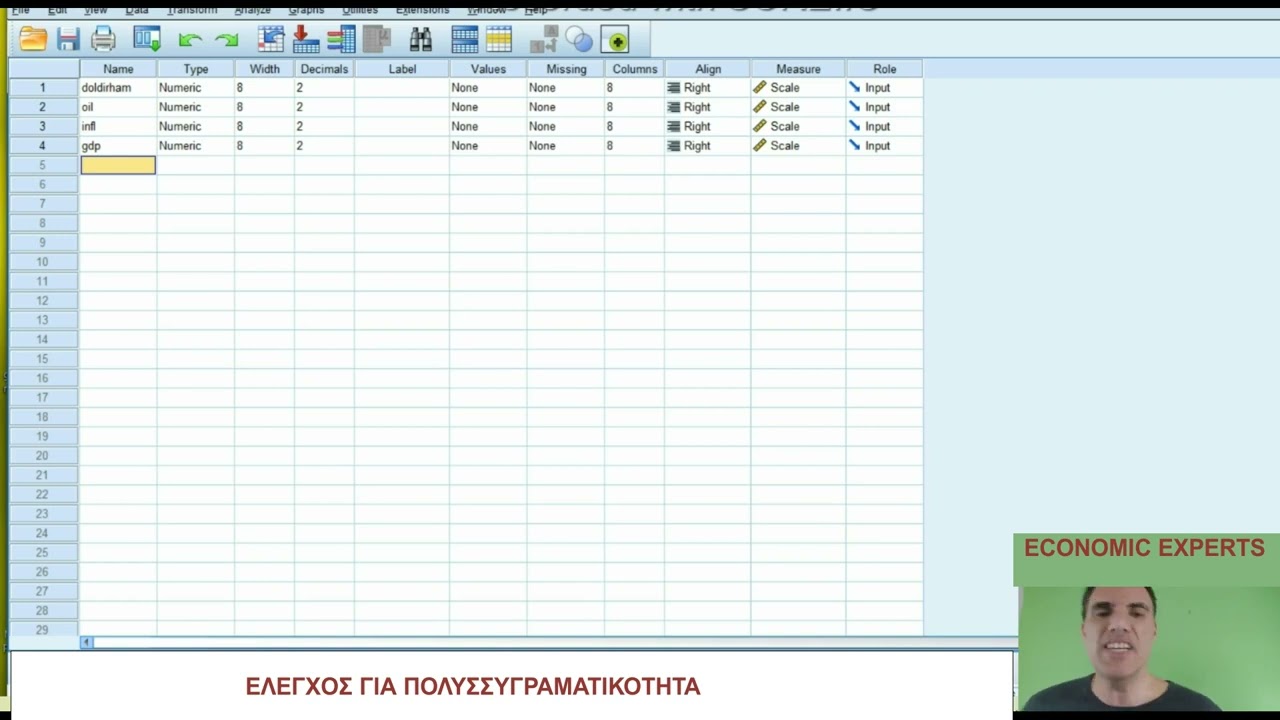
Task: Select the Type column header
Action: coord(196,69)
